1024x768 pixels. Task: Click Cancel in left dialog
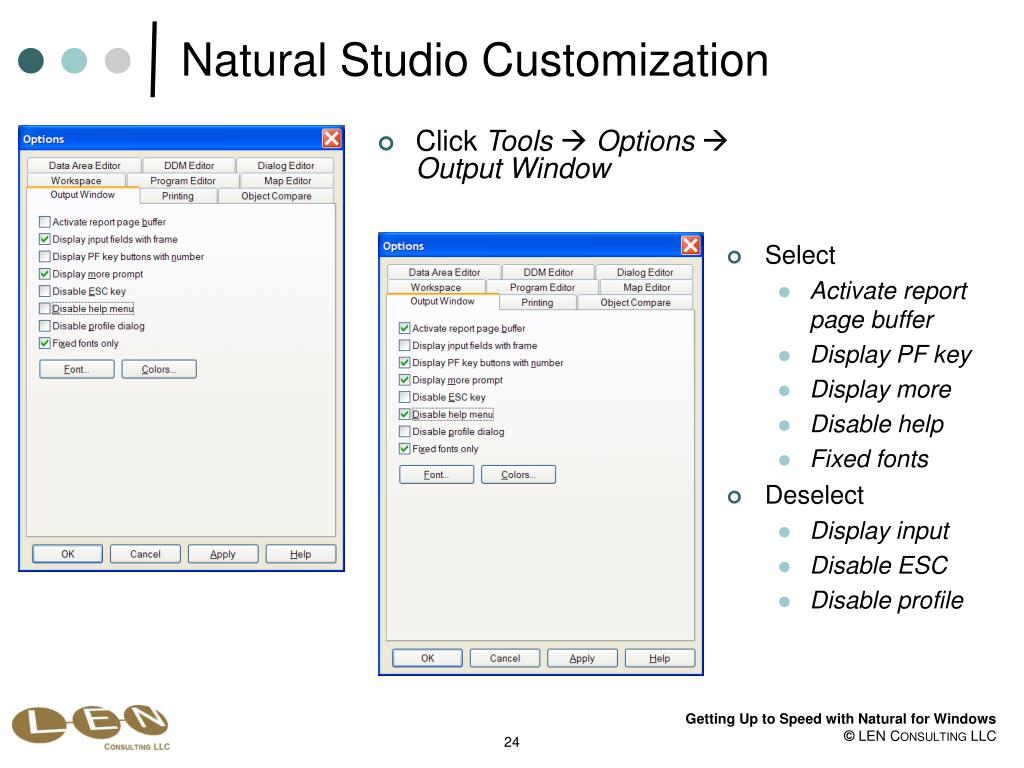click(145, 554)
